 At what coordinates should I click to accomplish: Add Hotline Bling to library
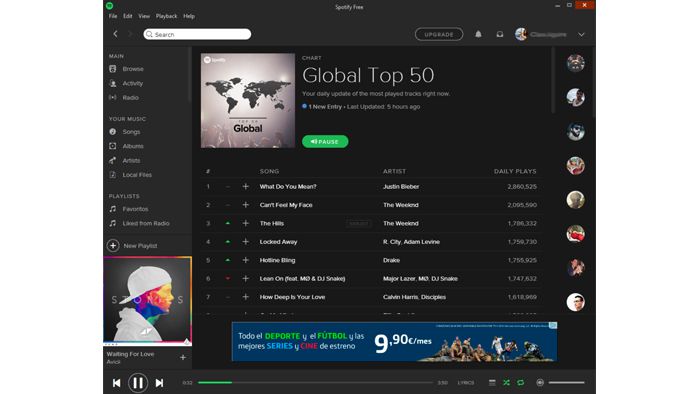(x=246, y=260)
